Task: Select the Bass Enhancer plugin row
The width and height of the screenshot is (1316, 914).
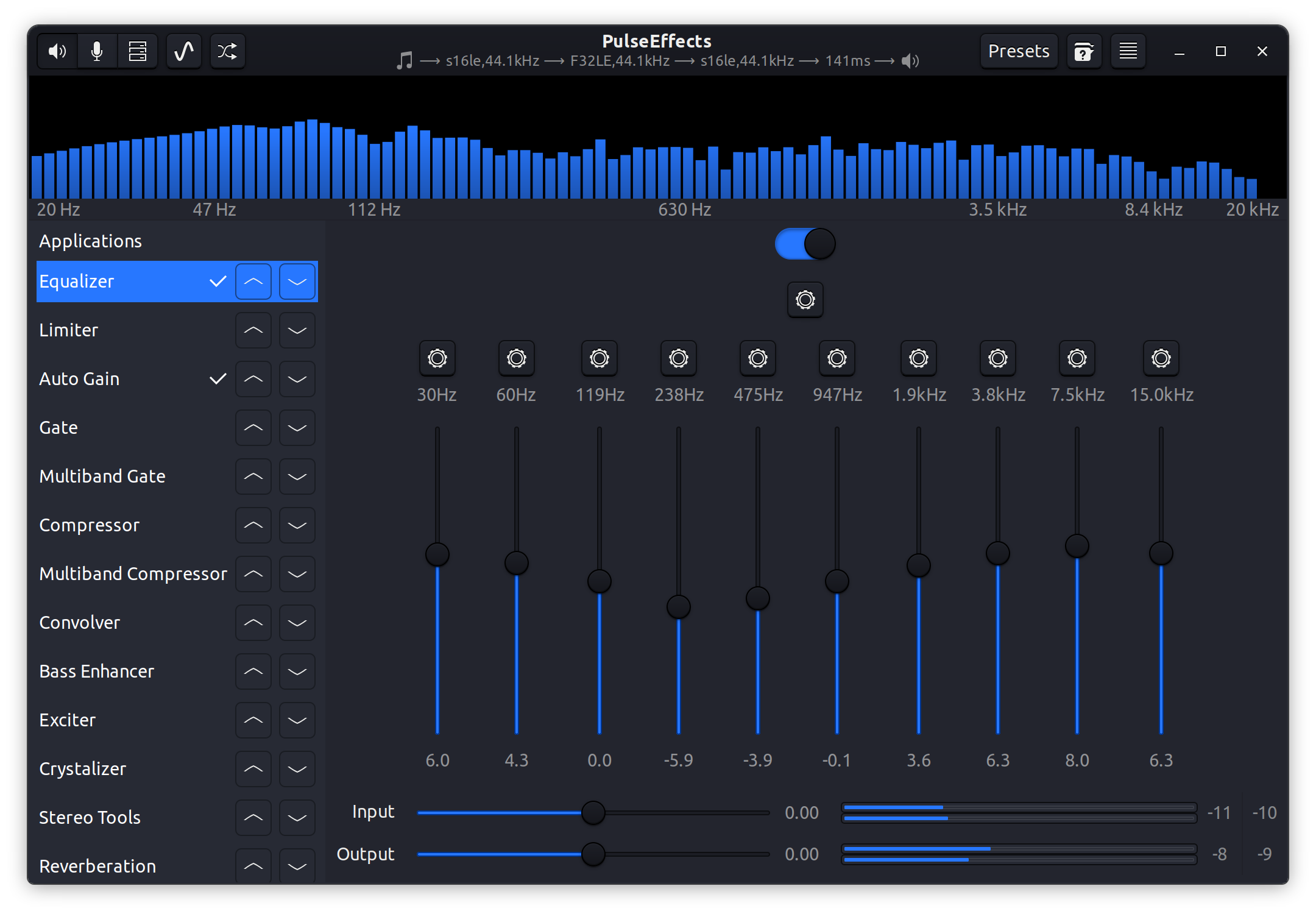Action: [177, 671]
